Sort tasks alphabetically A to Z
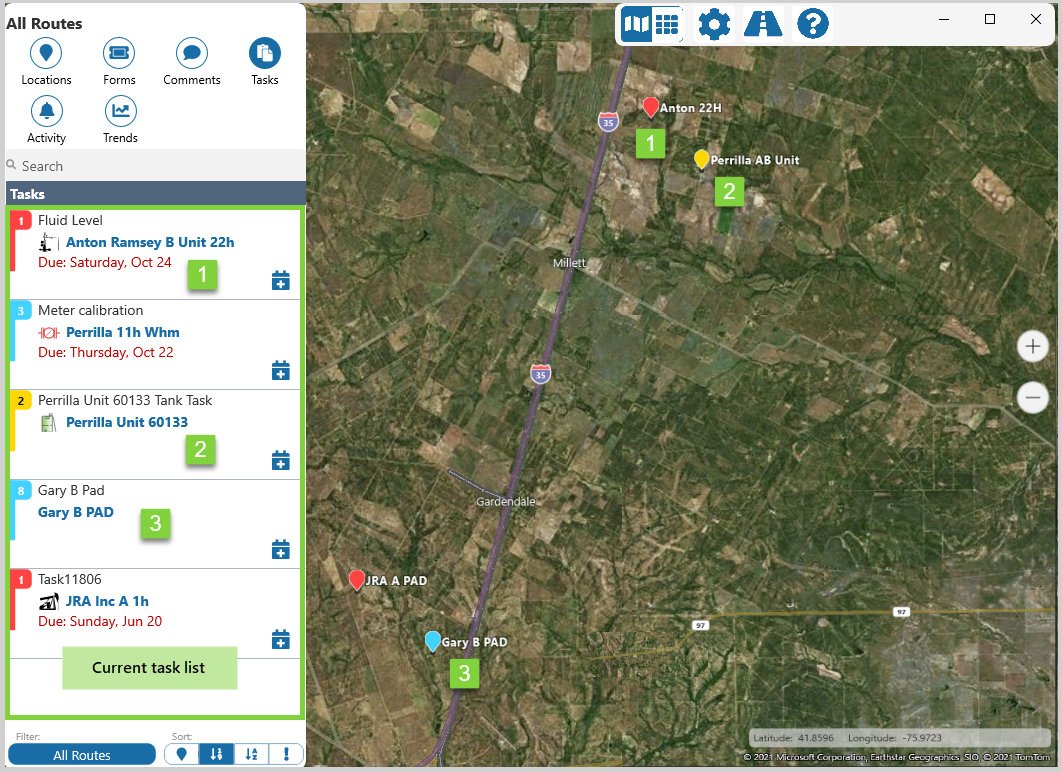The image size is (1062, 772). click(251, 754)
